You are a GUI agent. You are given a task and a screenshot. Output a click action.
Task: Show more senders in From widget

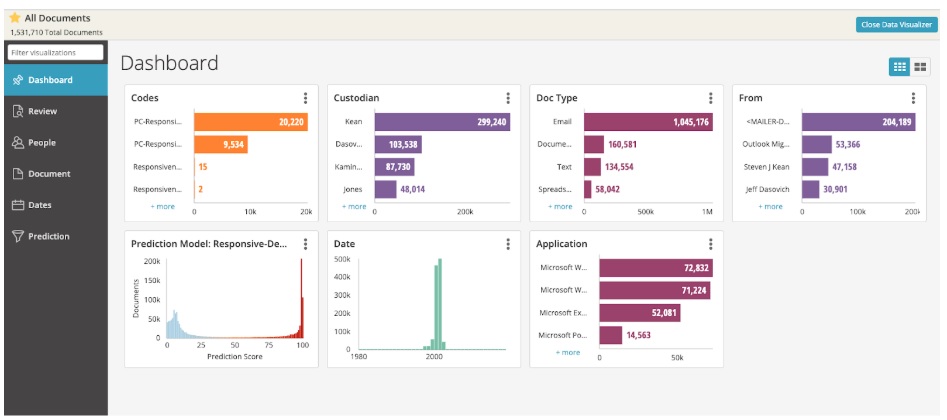tap(769, 207)
